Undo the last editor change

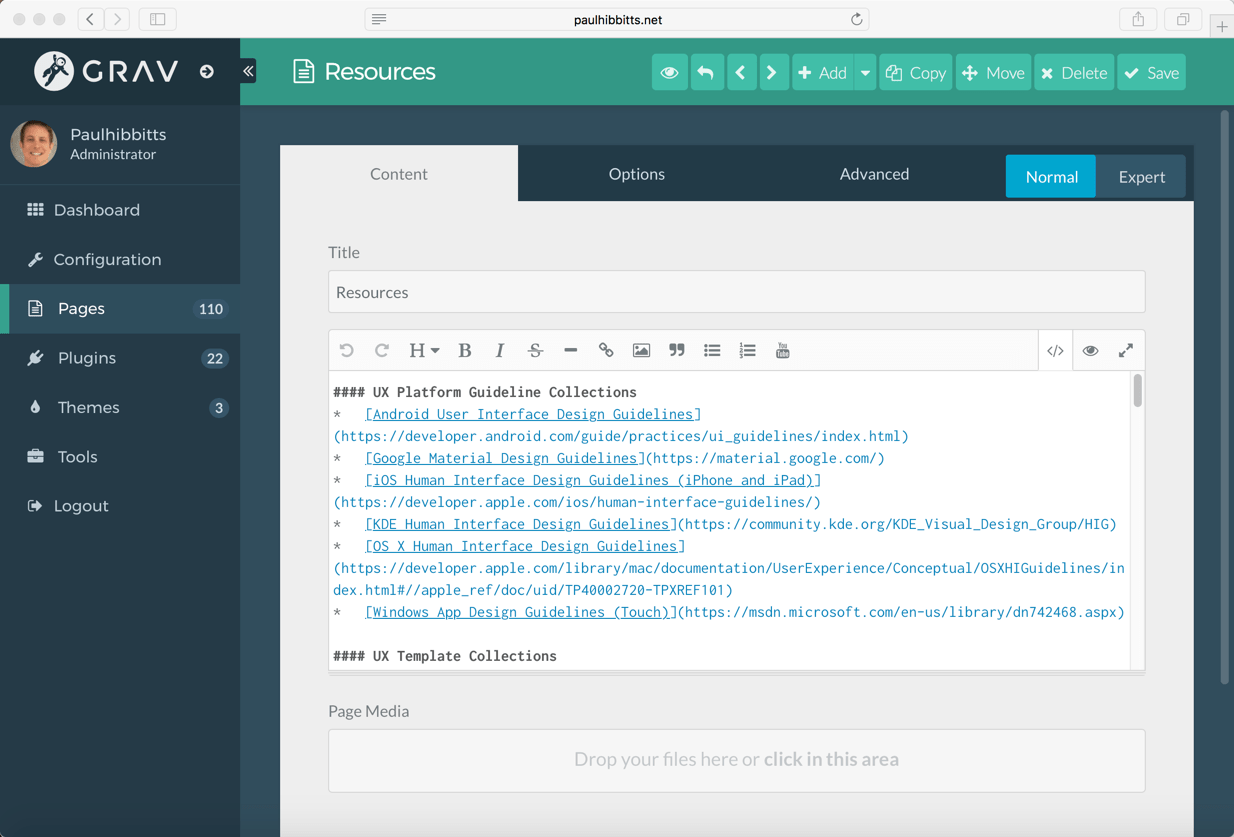tap(346, 350)
